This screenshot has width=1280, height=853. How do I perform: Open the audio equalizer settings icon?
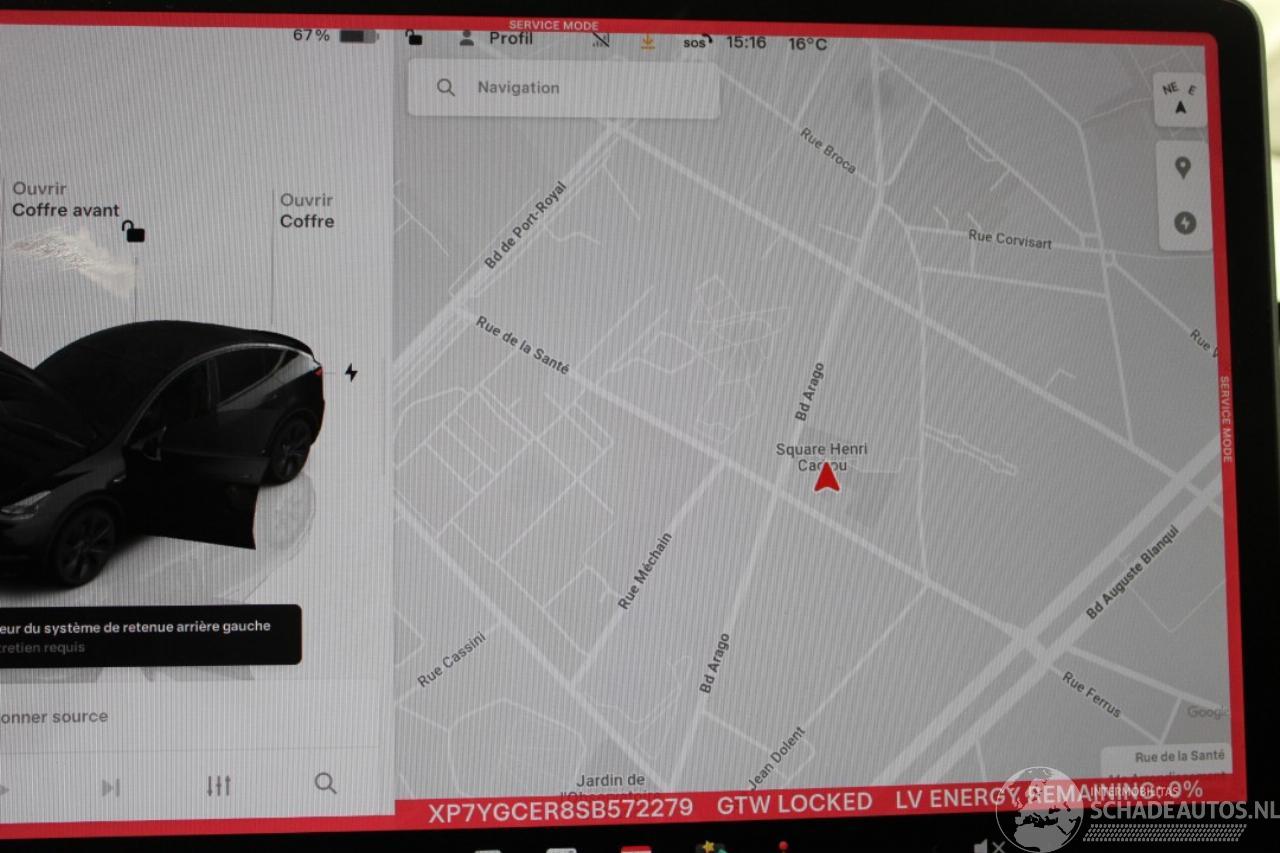(x=219, y=786)
